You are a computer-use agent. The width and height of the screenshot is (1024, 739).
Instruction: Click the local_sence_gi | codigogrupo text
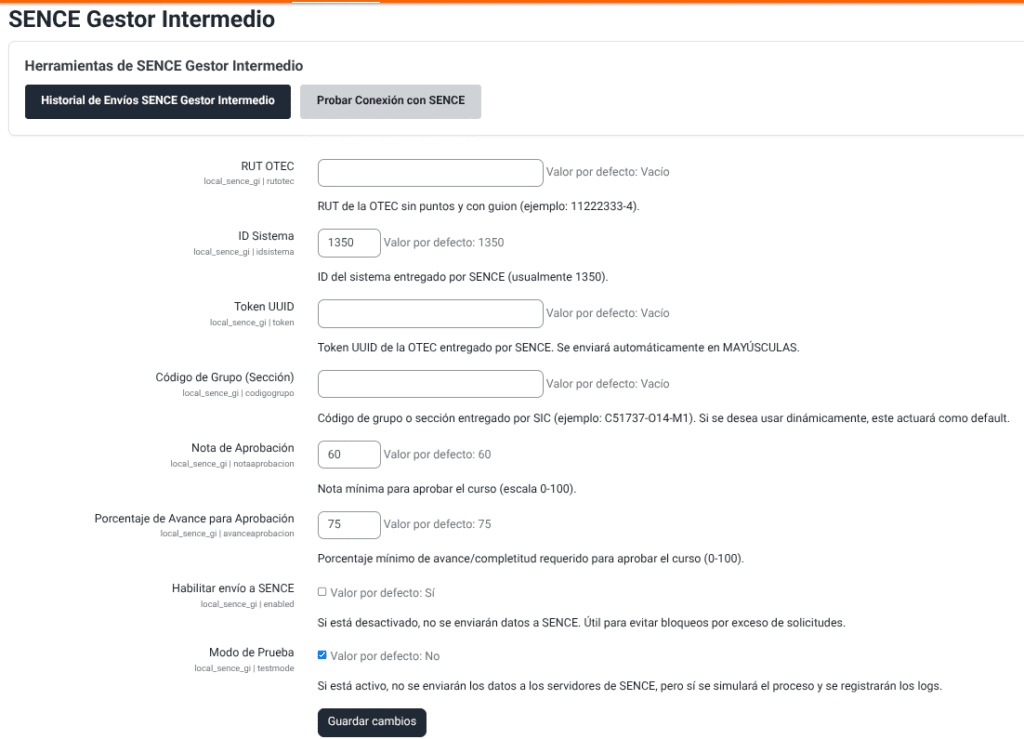click(x=238, y=393)
